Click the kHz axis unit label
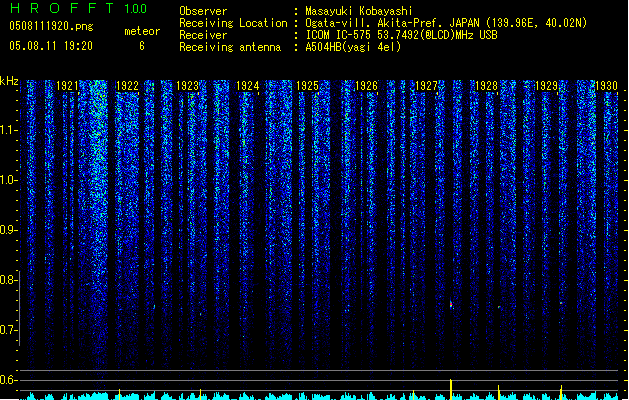Screen dimensions: 629x400 (x=9, y=81)
